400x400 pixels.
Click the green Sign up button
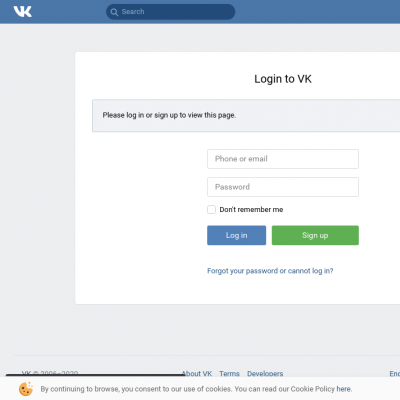tap(315, 235)
